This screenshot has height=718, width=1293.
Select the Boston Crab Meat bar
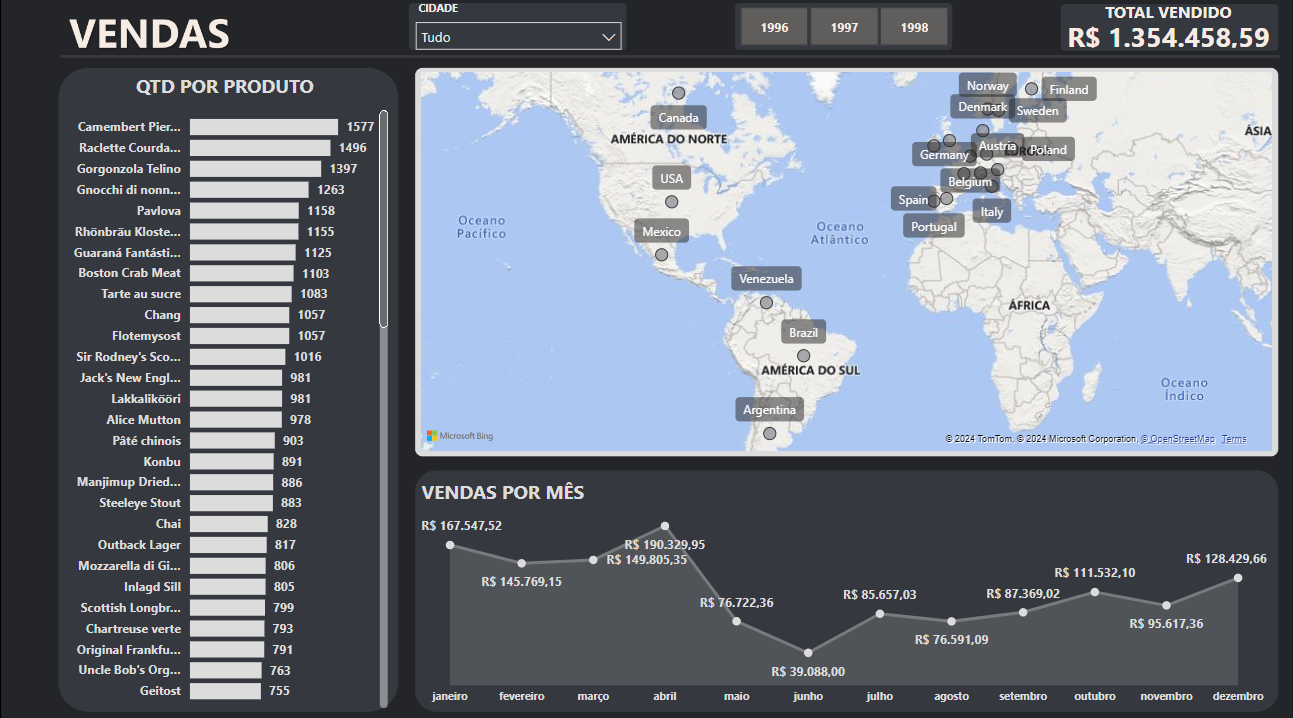tap(242, 273)
